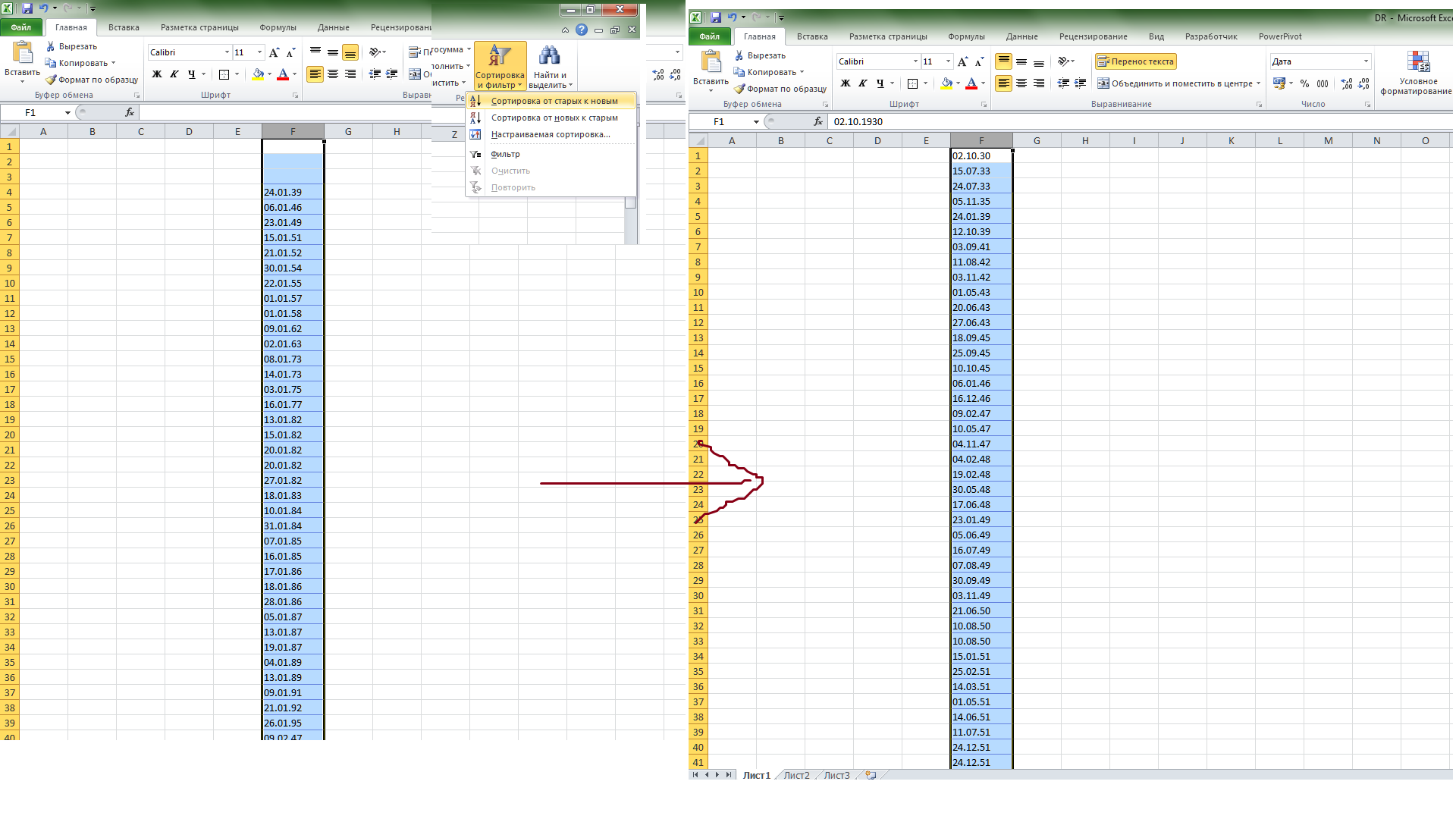Open PowerPivot tab in right window
The width and height of the screenshot is (1456, 819).
point(1280,36)
